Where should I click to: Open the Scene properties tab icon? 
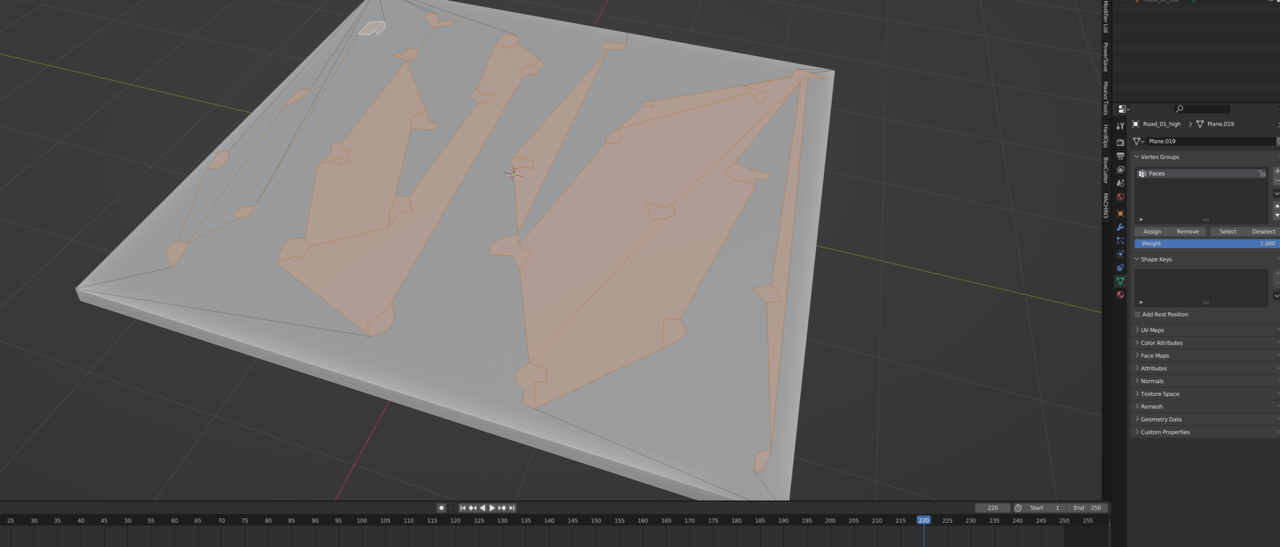(x=1120, y=184)
